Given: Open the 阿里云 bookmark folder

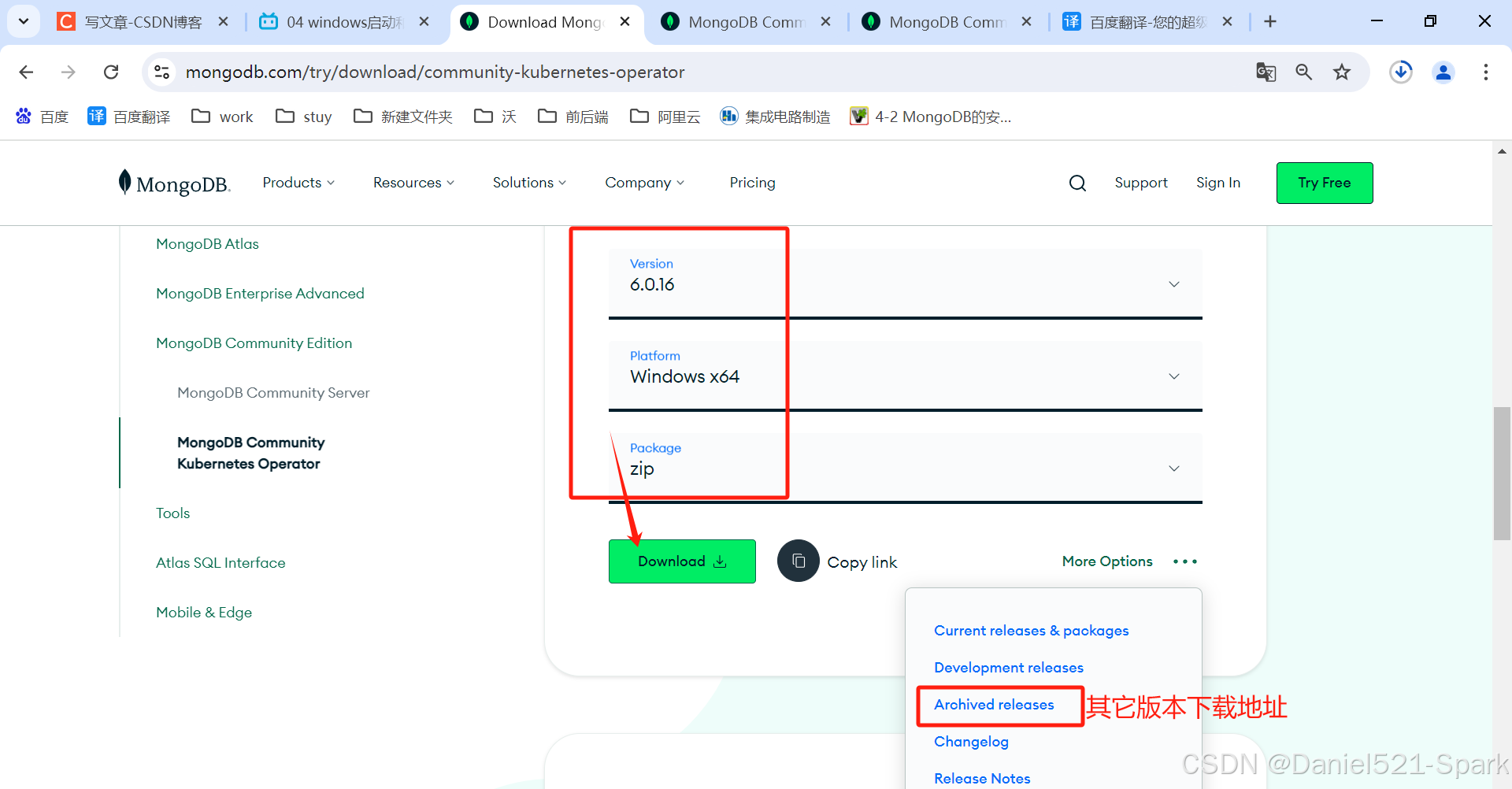Looking at the screenshot, I should click(x=665, y=117).
